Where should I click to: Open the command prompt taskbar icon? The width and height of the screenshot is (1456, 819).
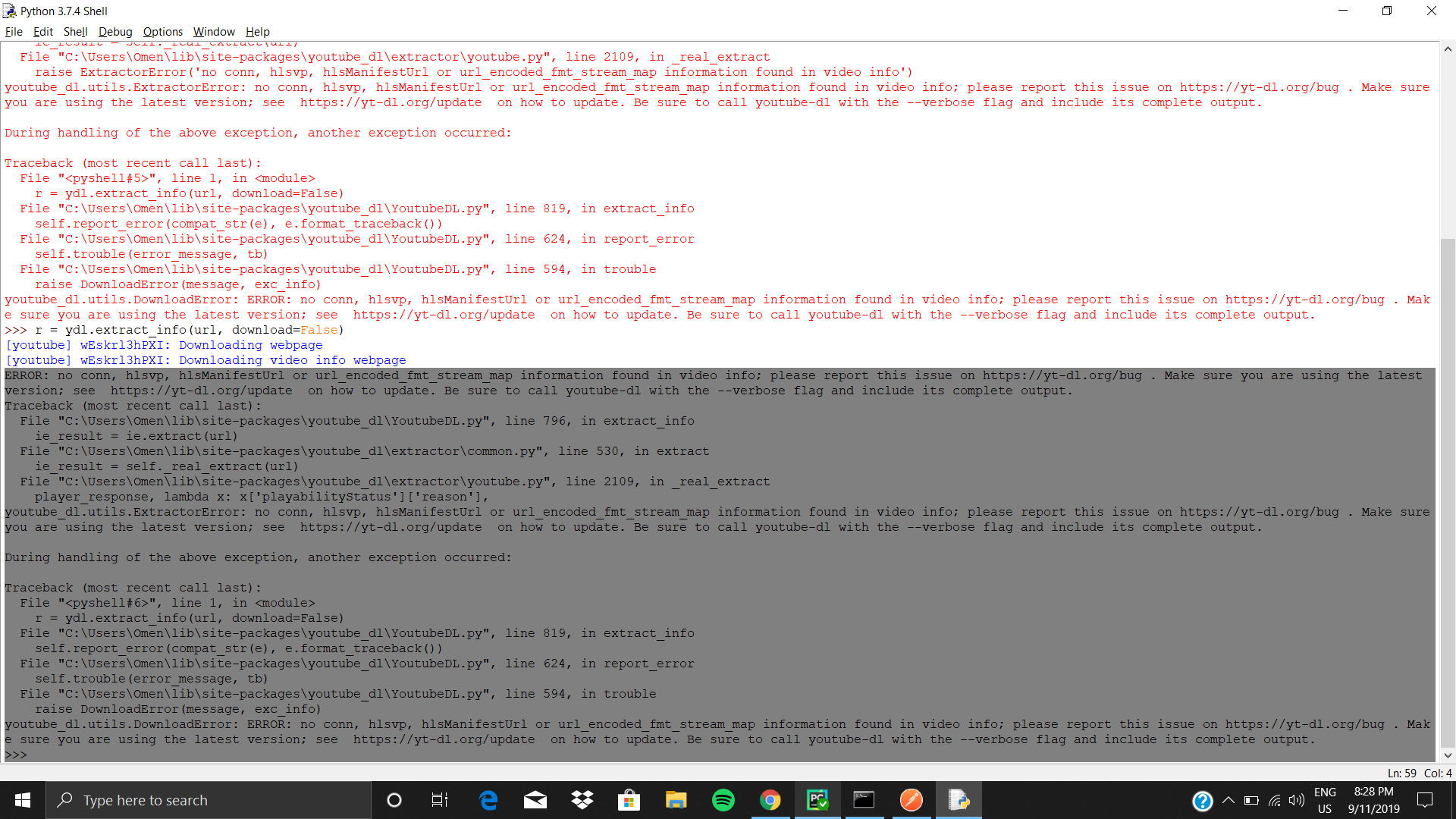(x=864, y=800)
